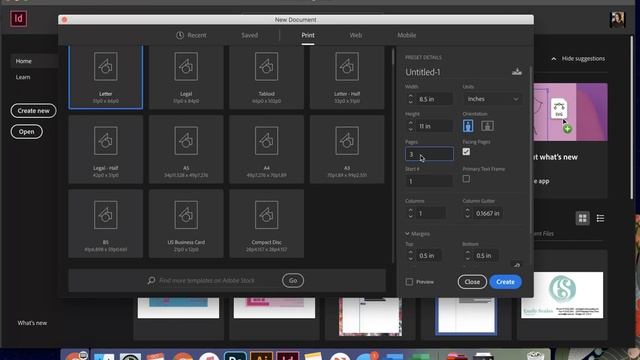Open the Saved tab
The height and width of the screenshot is (360, 640).
click(x=249, y=36)
